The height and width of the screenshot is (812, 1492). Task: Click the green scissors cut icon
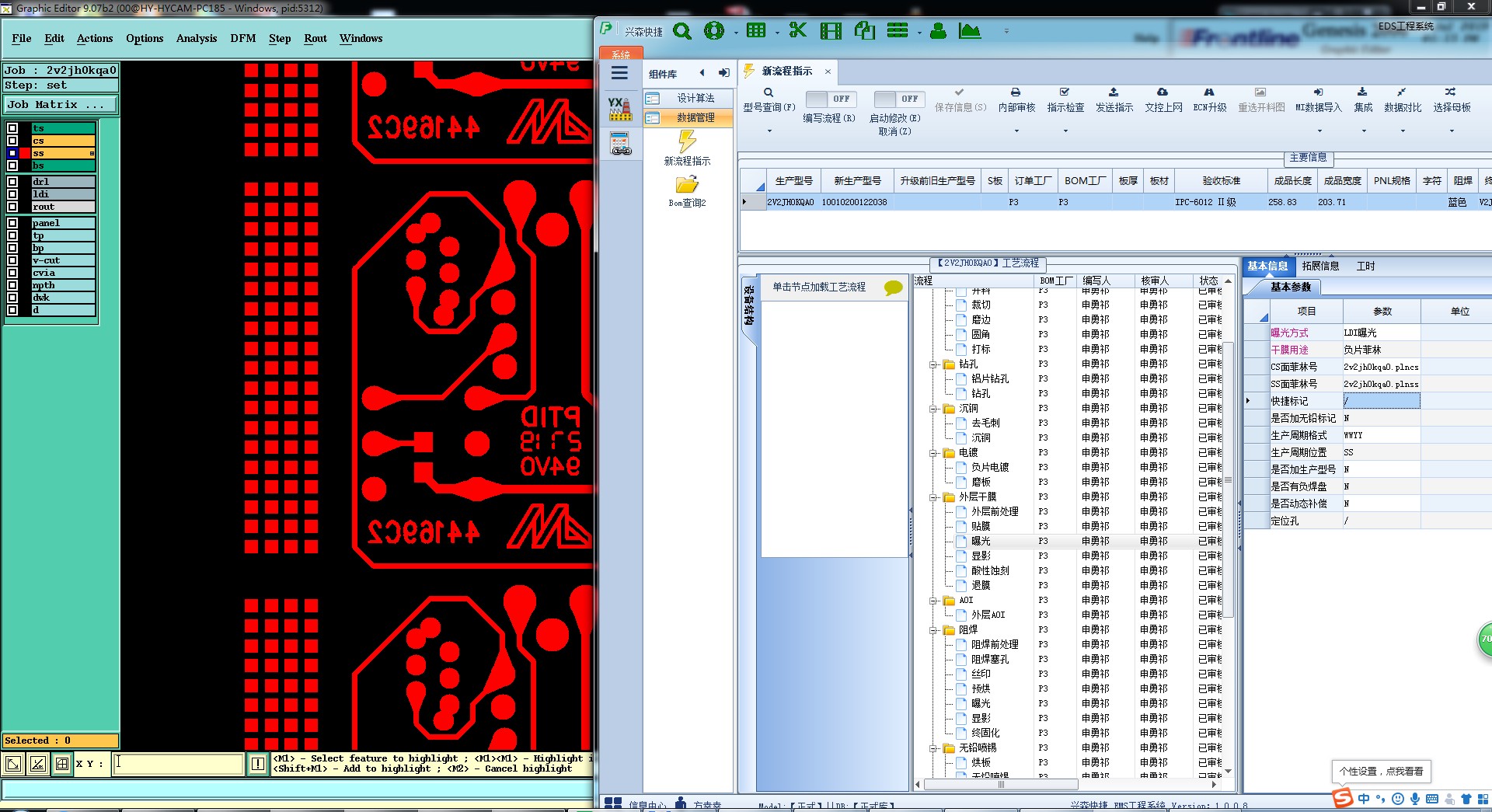[x=797, y=31]
